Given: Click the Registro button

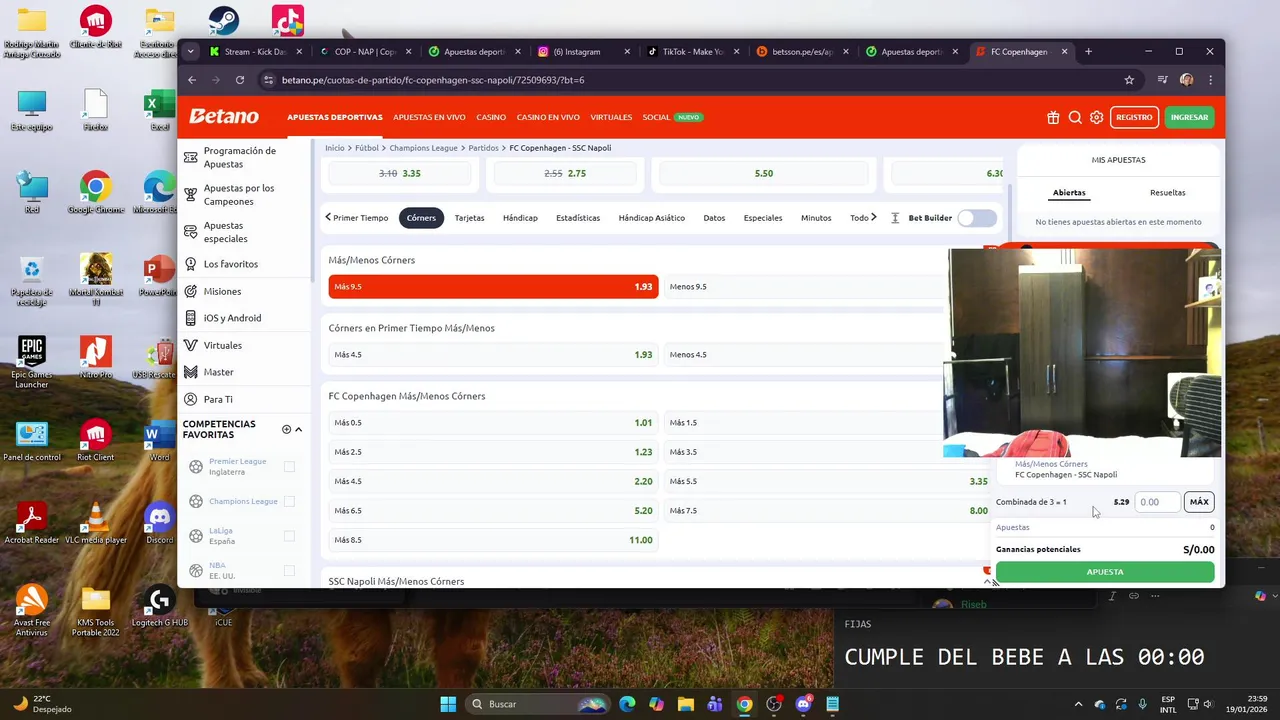Looking at the screenshot, I should [1134, 117].
